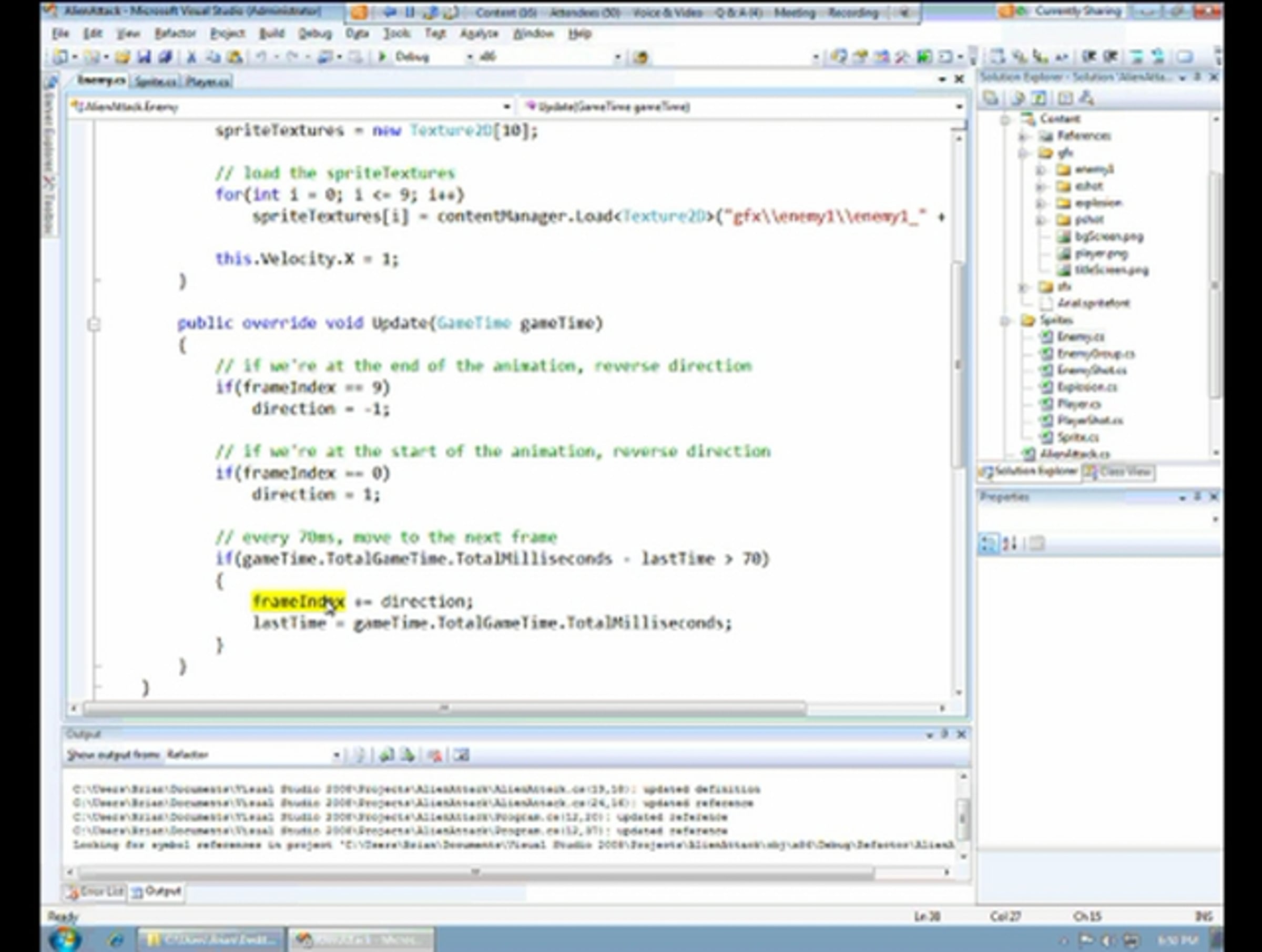
Task: Click the Clear All output icon
Action: [435, 755]
